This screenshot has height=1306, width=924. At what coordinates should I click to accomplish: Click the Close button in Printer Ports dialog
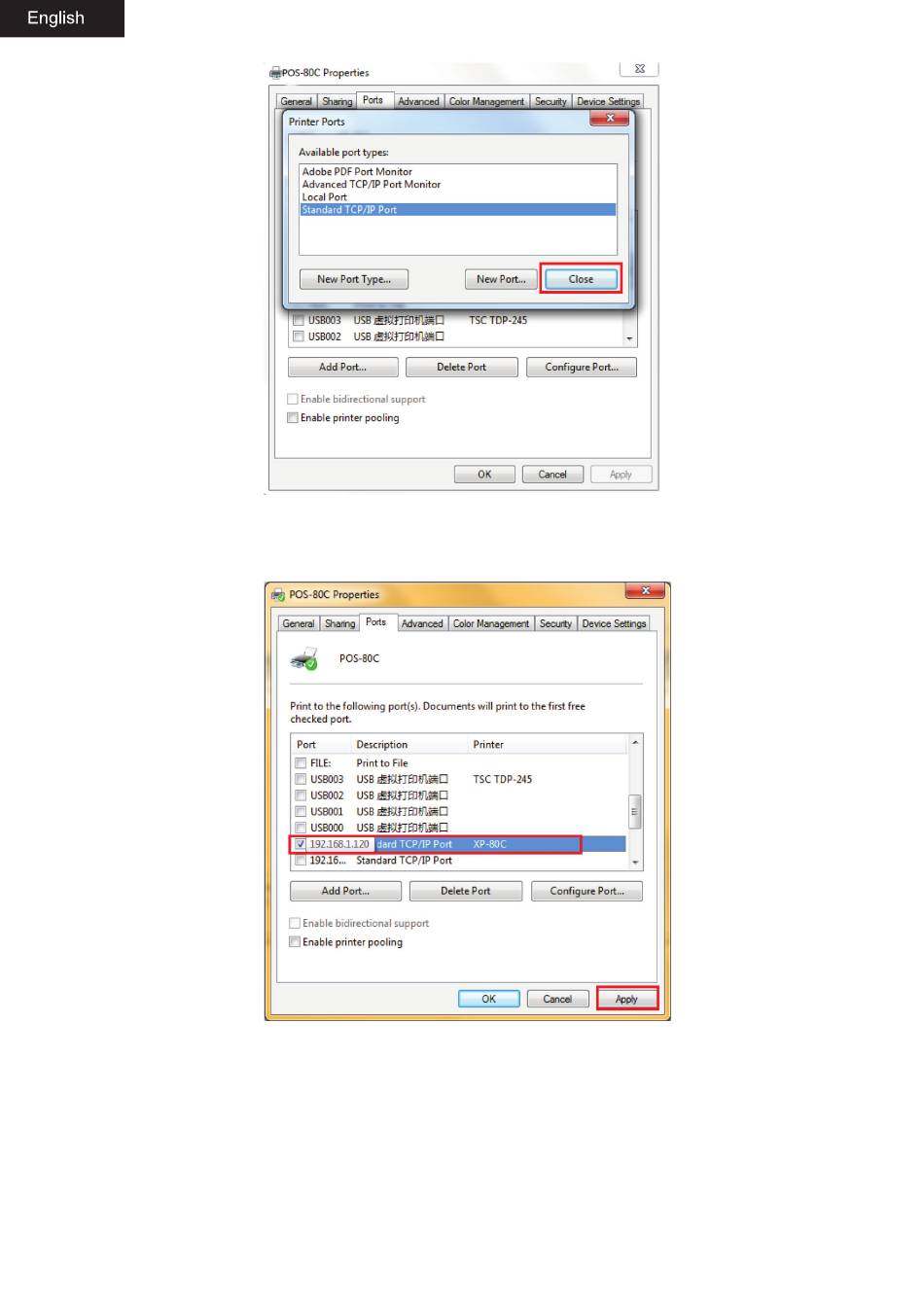click(x=581, y=279)
